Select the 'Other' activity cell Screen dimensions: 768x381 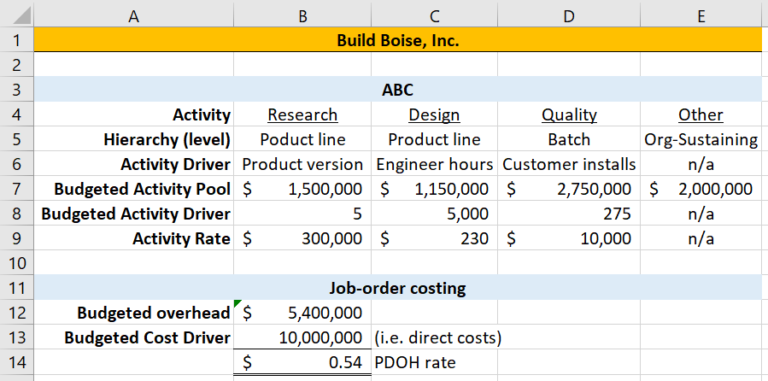(x=701, y=115)
